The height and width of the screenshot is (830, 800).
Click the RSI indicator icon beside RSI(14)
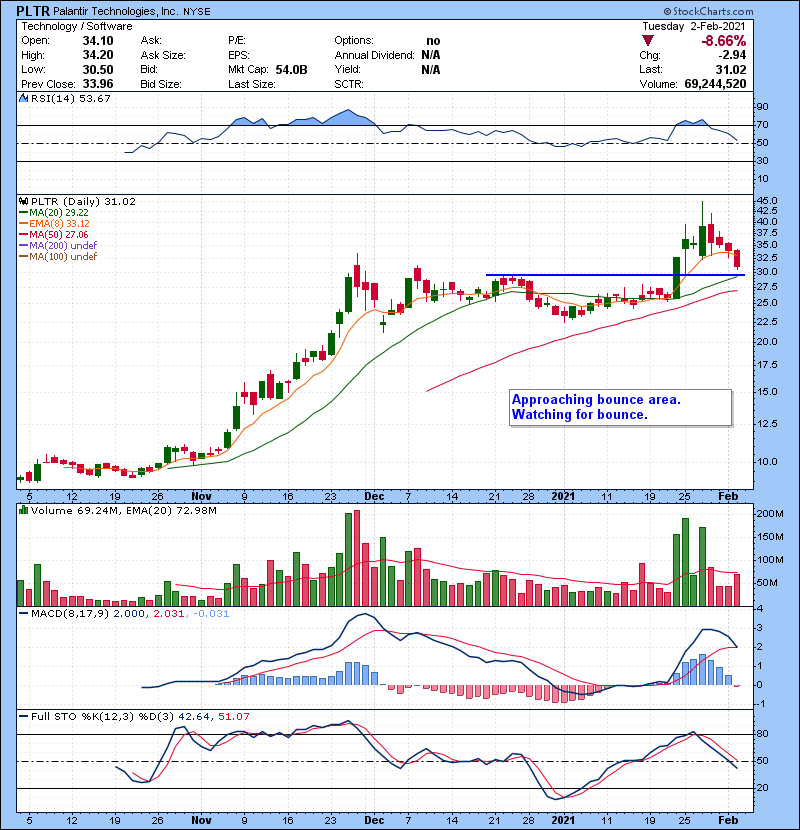tap(23, 98)
